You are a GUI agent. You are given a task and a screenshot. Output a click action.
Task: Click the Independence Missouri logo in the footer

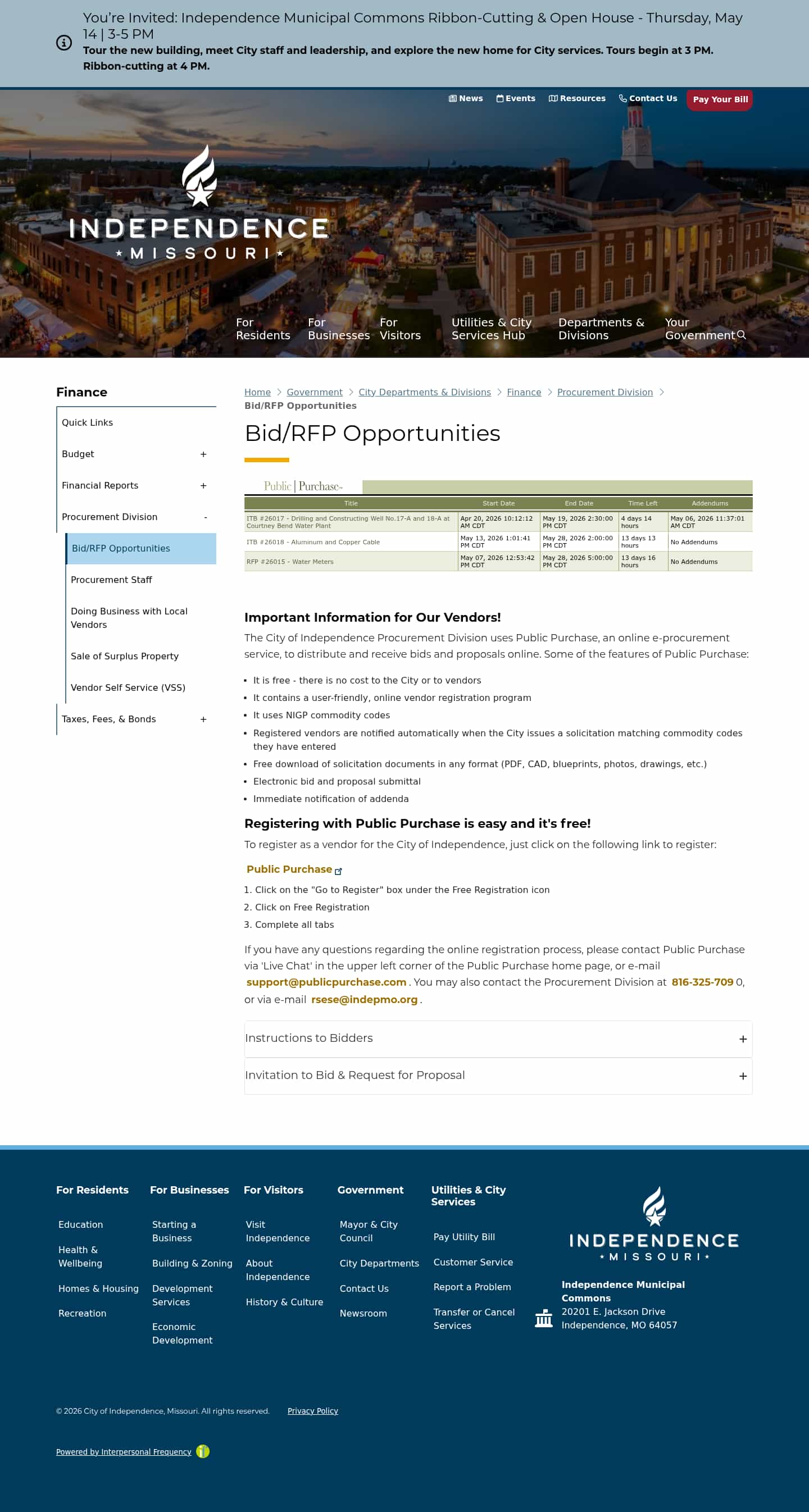(654, 1223)
